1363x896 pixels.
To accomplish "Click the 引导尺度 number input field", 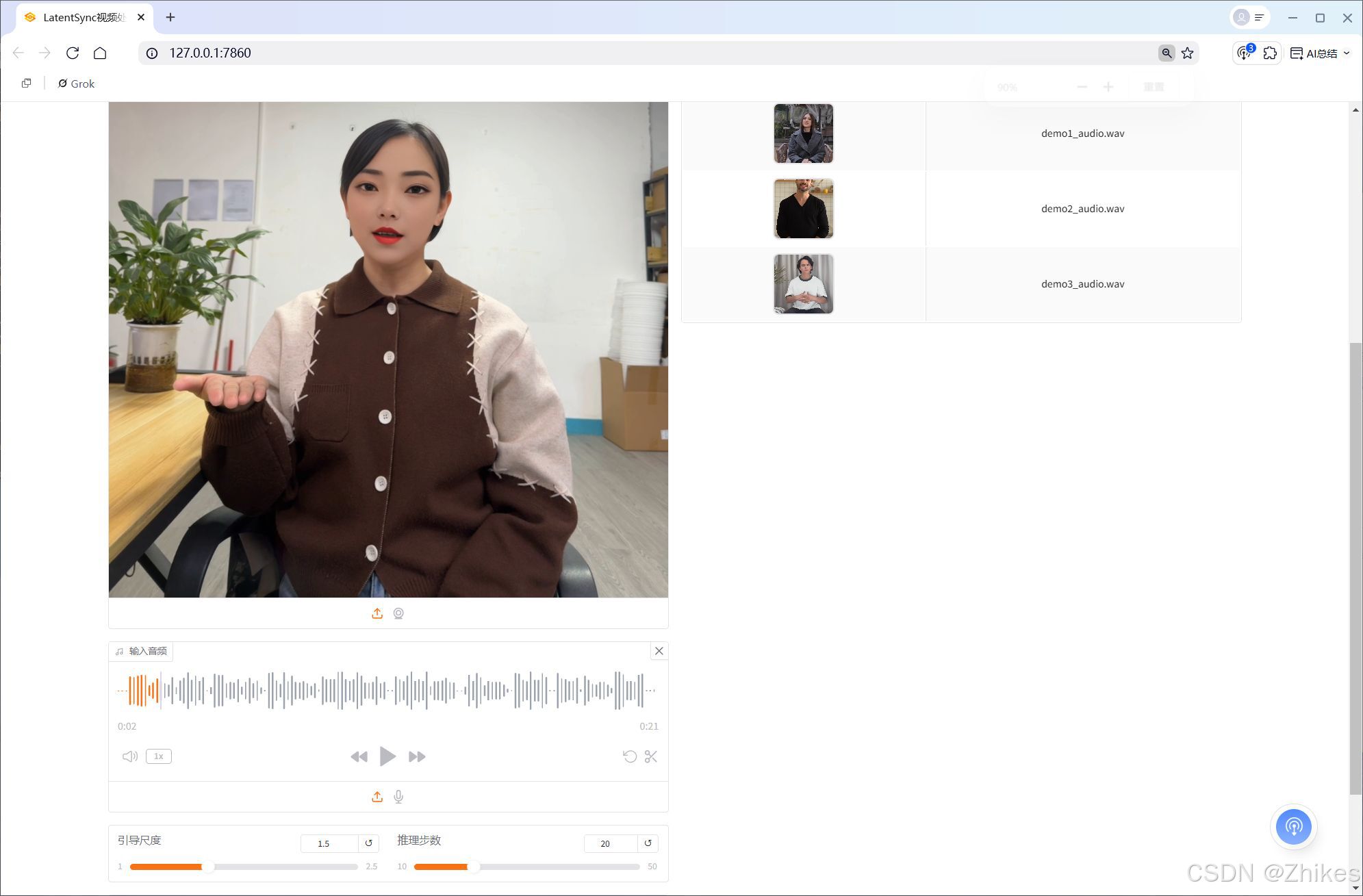I will [329, 843].
